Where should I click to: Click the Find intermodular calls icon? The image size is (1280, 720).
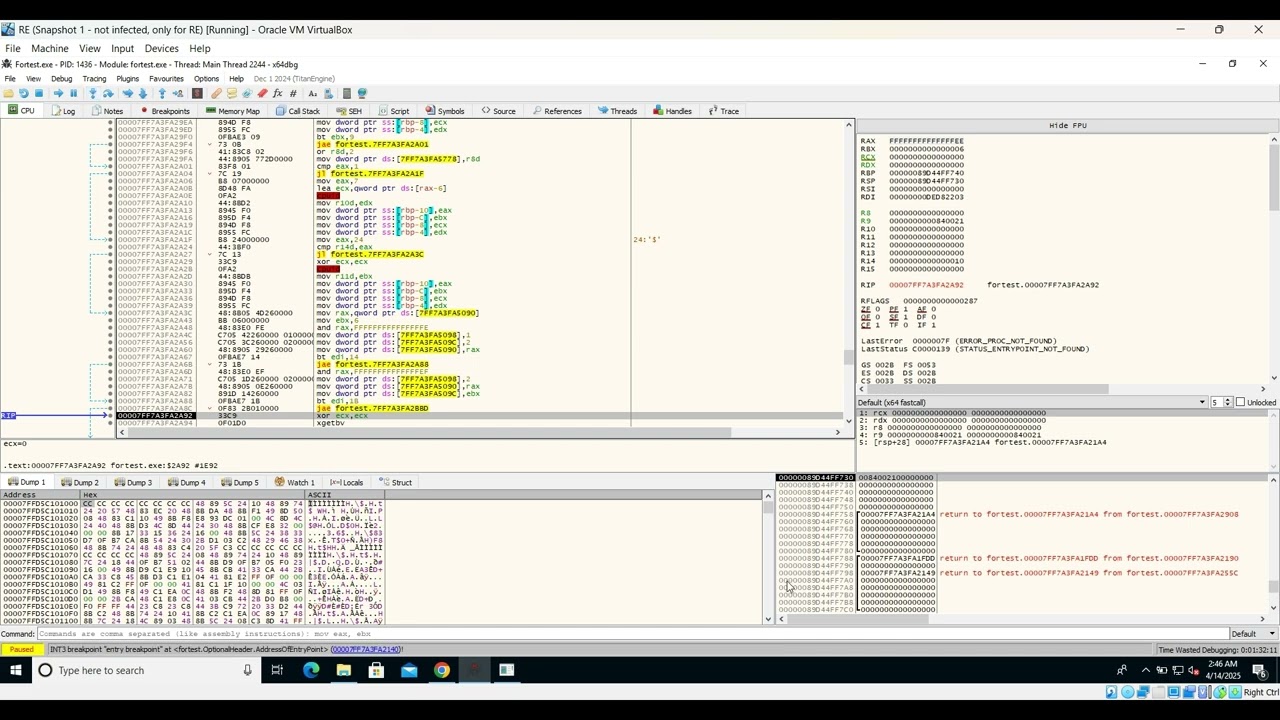pos(329,93)
